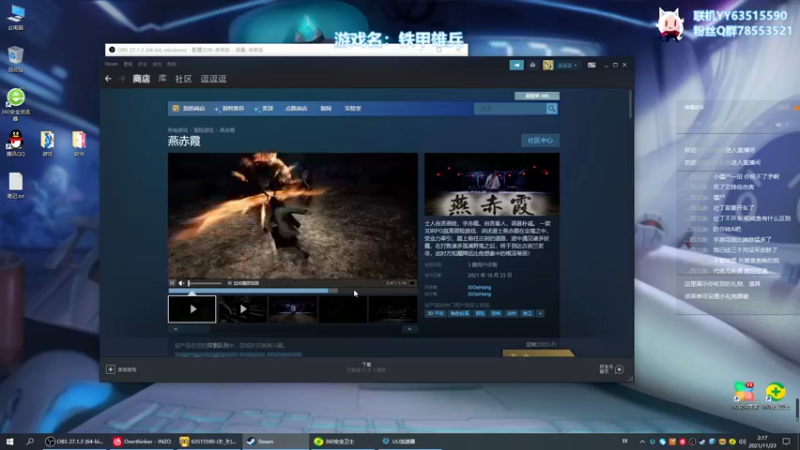Click the plus button to add tags
This screenshot has height=450, width=800.
point(540,313)
